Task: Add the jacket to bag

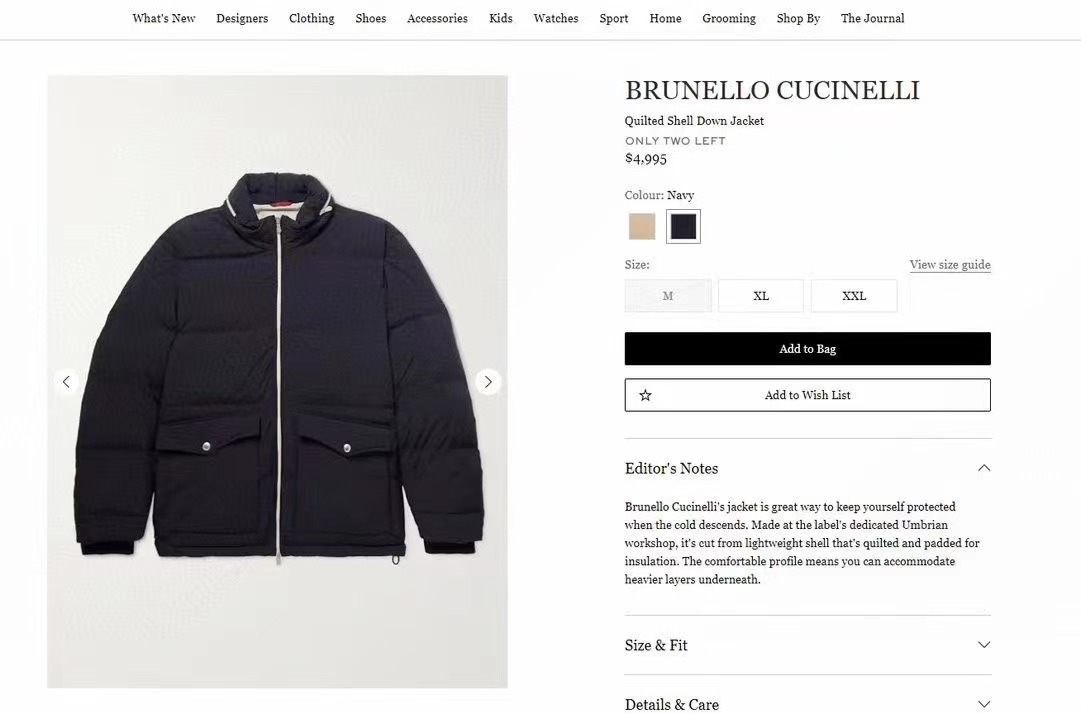Action: tap(807, 349)
